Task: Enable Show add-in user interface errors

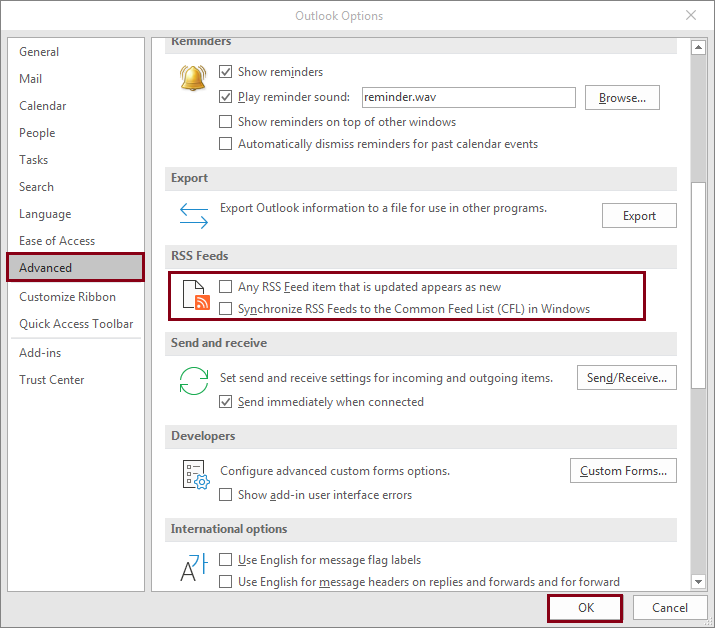Action: point(225,495)
